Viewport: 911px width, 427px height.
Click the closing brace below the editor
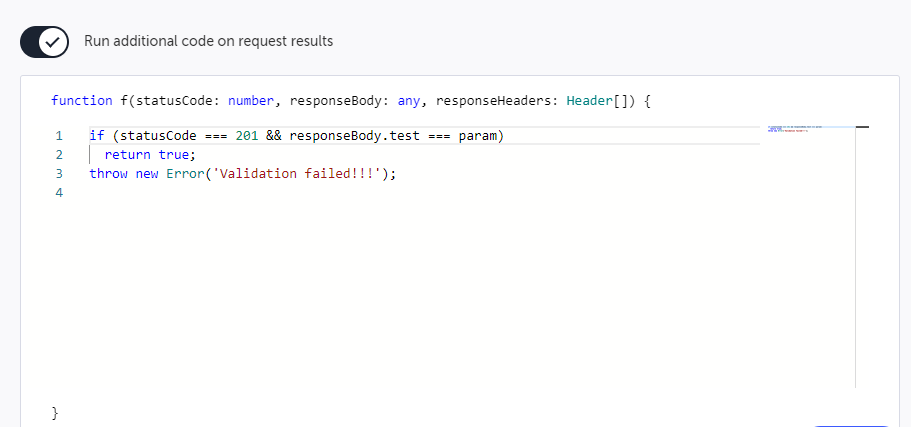[55, 412]
